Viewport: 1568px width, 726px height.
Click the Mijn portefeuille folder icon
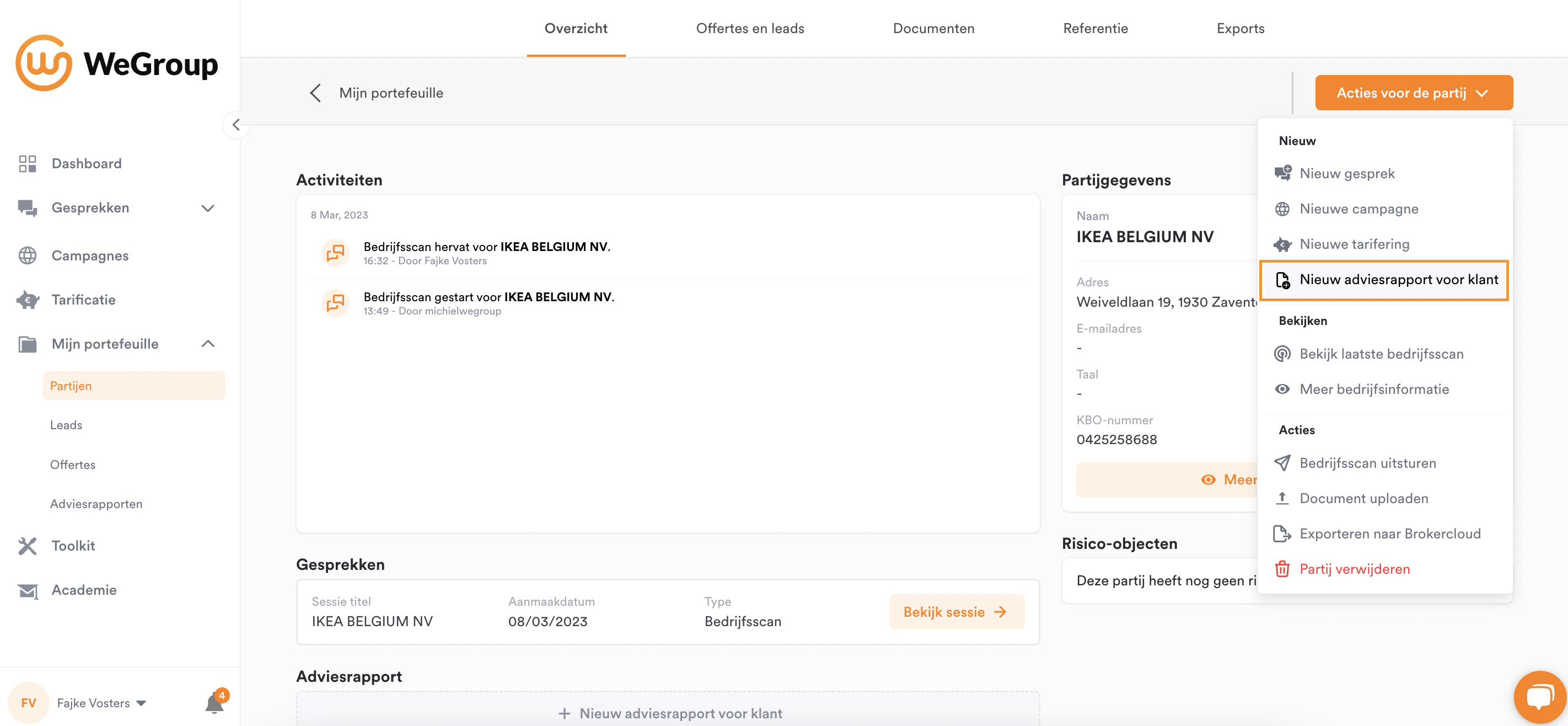[28, 344]
